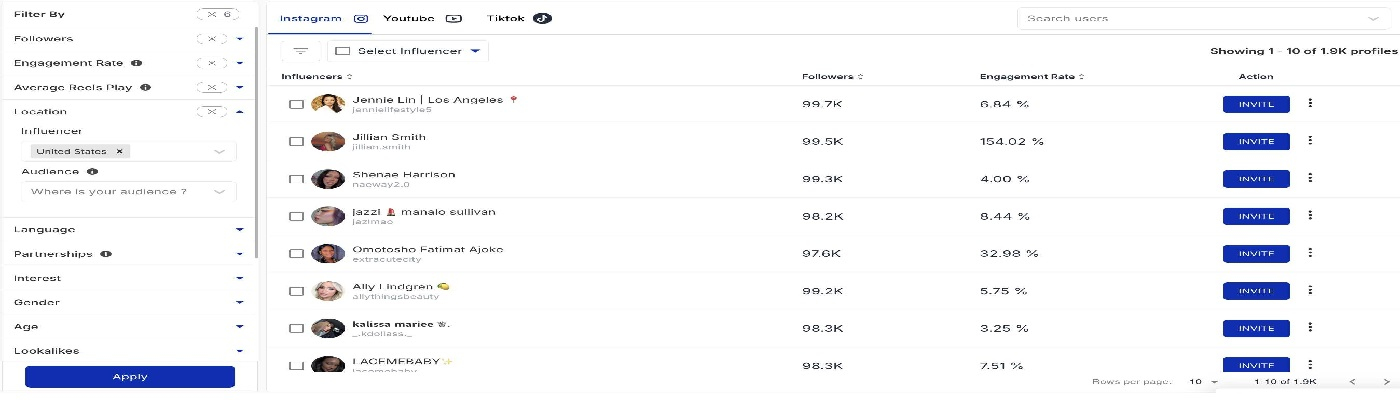Invite Jillian Smith
This screenshot has width=1400, height=400.
[x=1256, y=141]
